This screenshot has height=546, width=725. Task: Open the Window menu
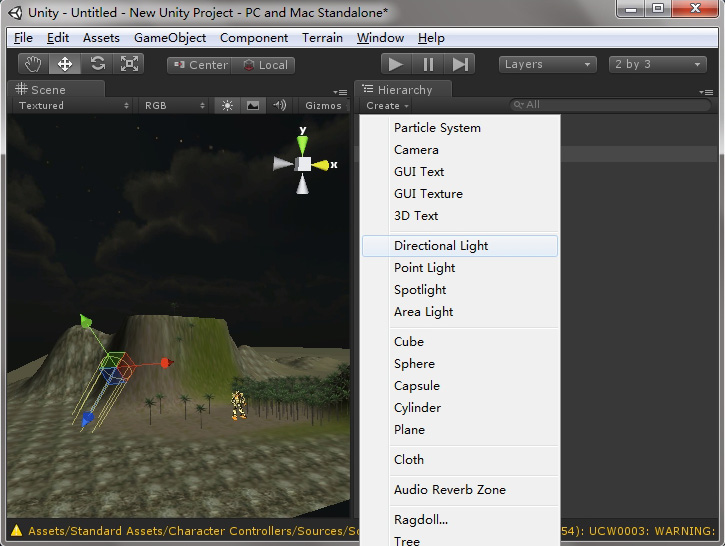(x=381, y=37)
